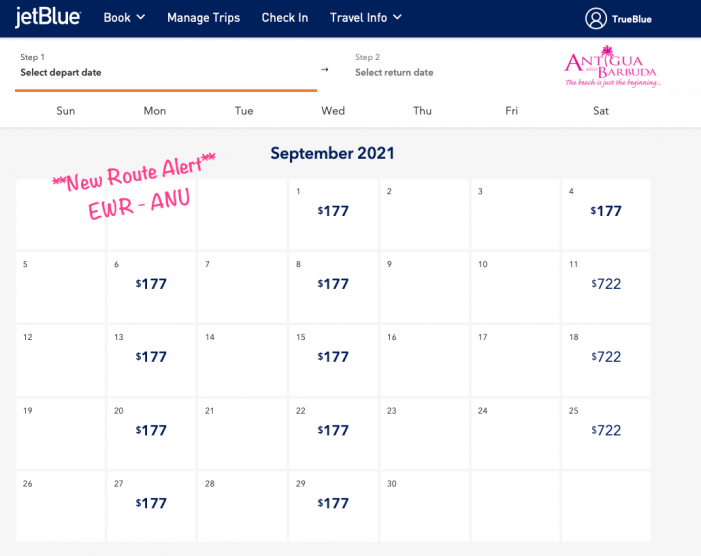Select September 22 fare of $177

click(x=333, y=431)
